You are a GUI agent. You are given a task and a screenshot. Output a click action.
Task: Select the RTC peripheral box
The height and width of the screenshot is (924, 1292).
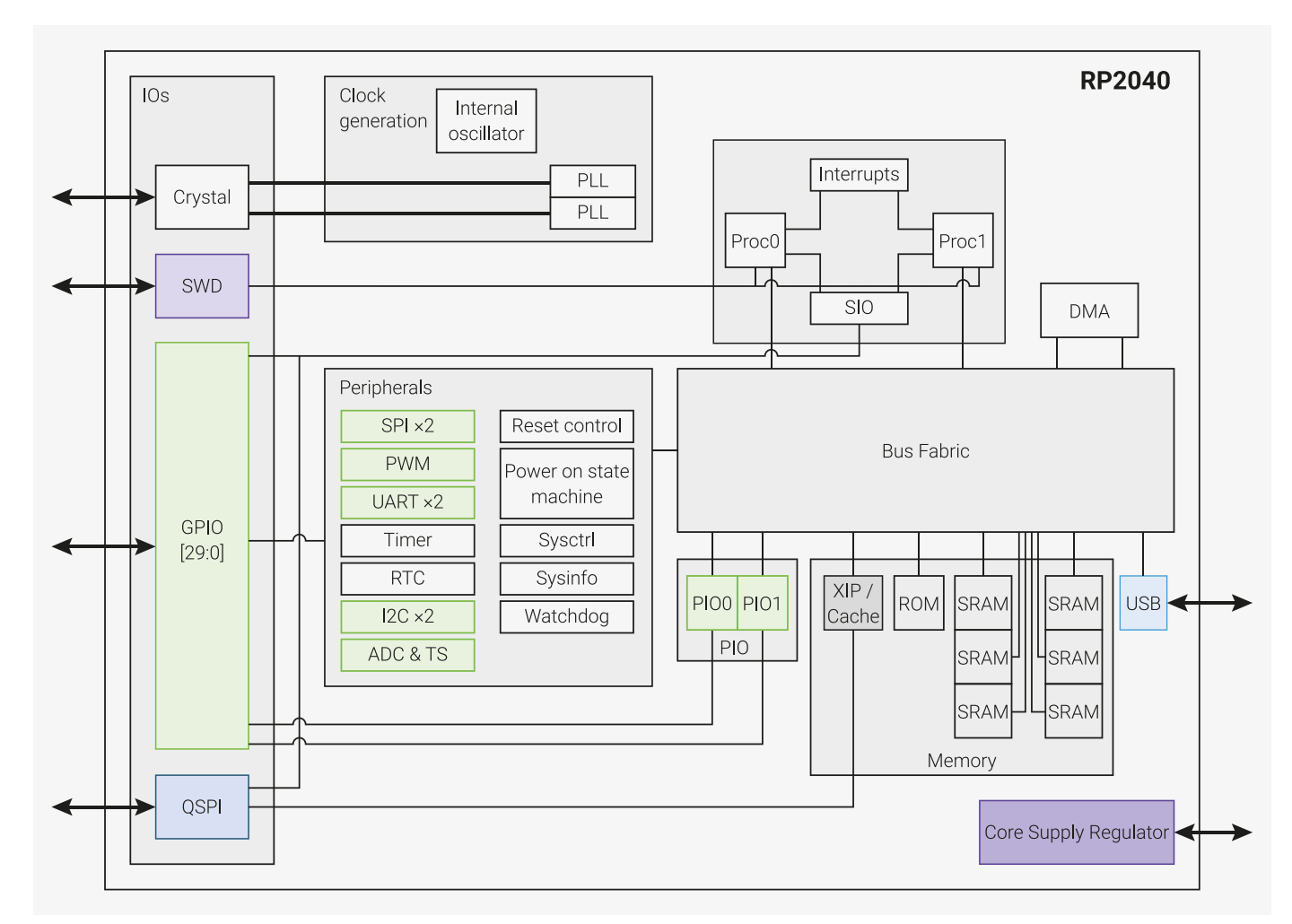[407, 579]
